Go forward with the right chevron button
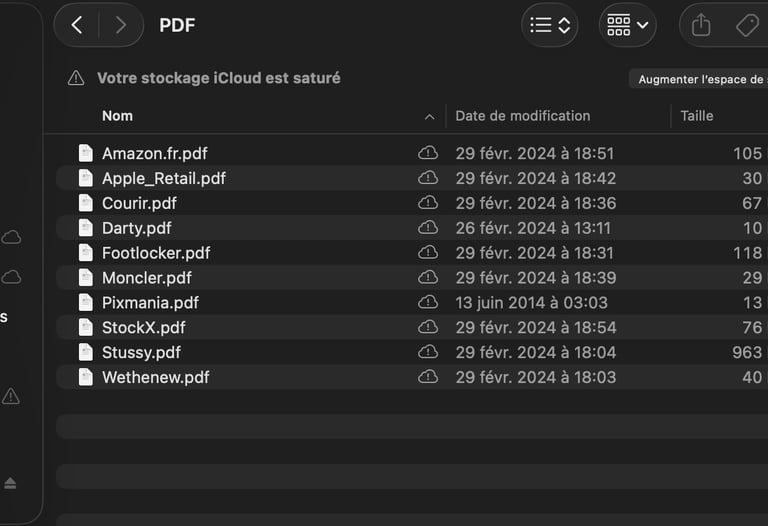This screenshot has height=526, width=768. pyautogui.click(x=120, y=25)
